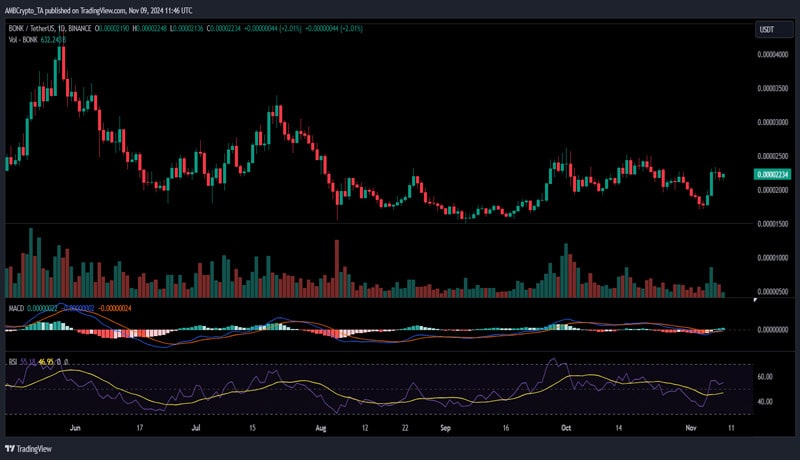Image resolution: width=800 pixels, height=460 pixels.
Task: Click the 0.00001500 price axis label
Action: tap(771, 224)
